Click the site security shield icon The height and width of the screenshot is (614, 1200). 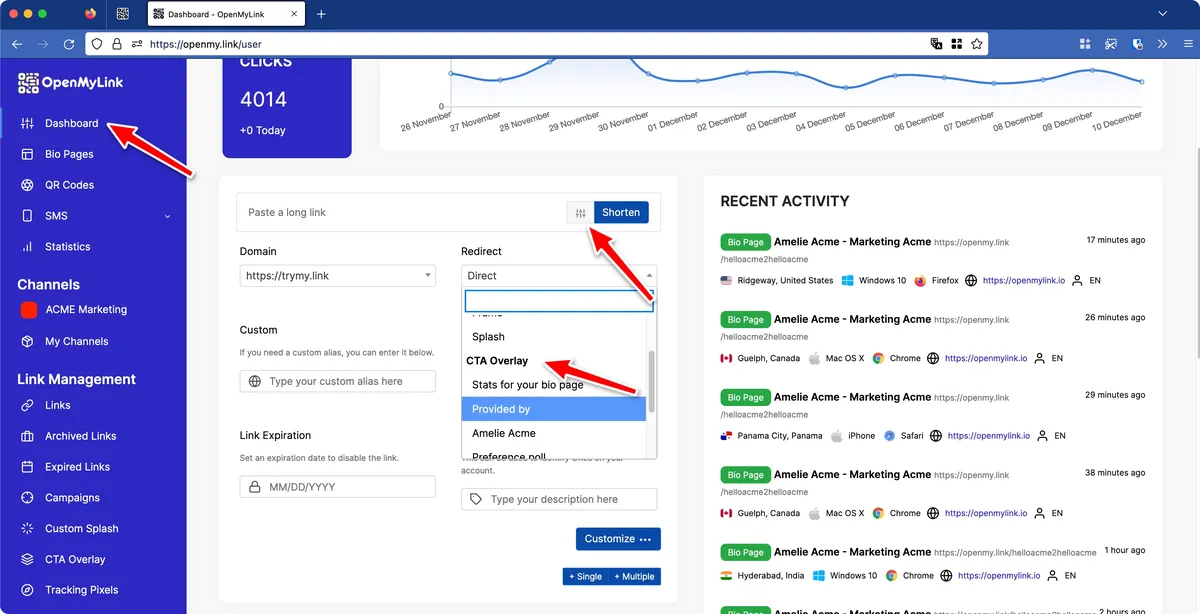(x=96, y=44)
